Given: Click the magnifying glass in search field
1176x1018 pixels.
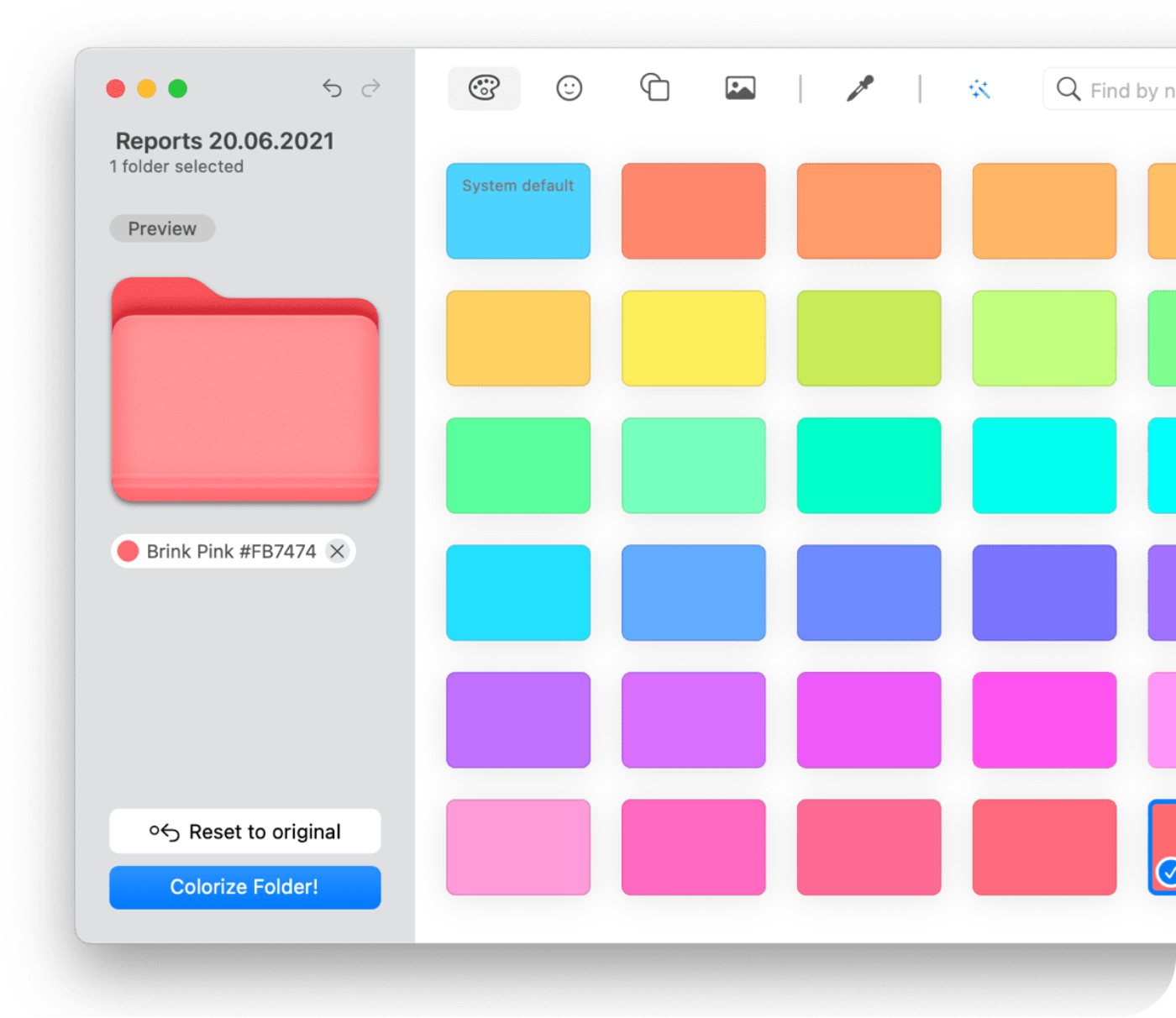Looking at the screenshot, I should (x=1068, y=89).
